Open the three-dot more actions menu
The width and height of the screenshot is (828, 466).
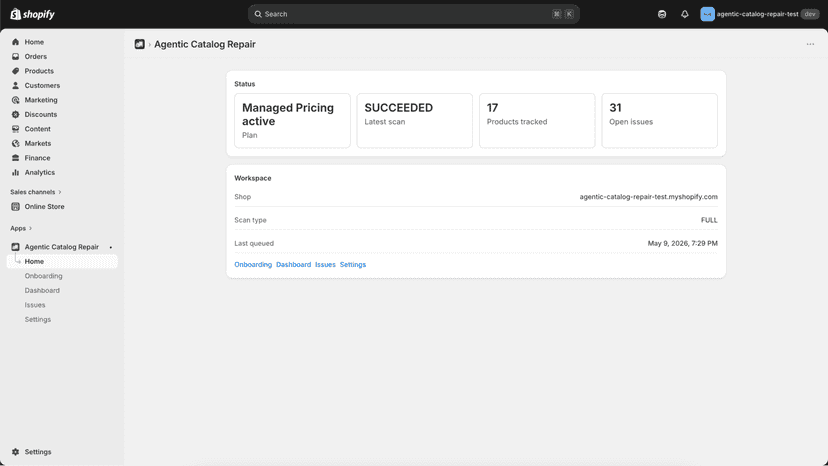tap(810, 44)
